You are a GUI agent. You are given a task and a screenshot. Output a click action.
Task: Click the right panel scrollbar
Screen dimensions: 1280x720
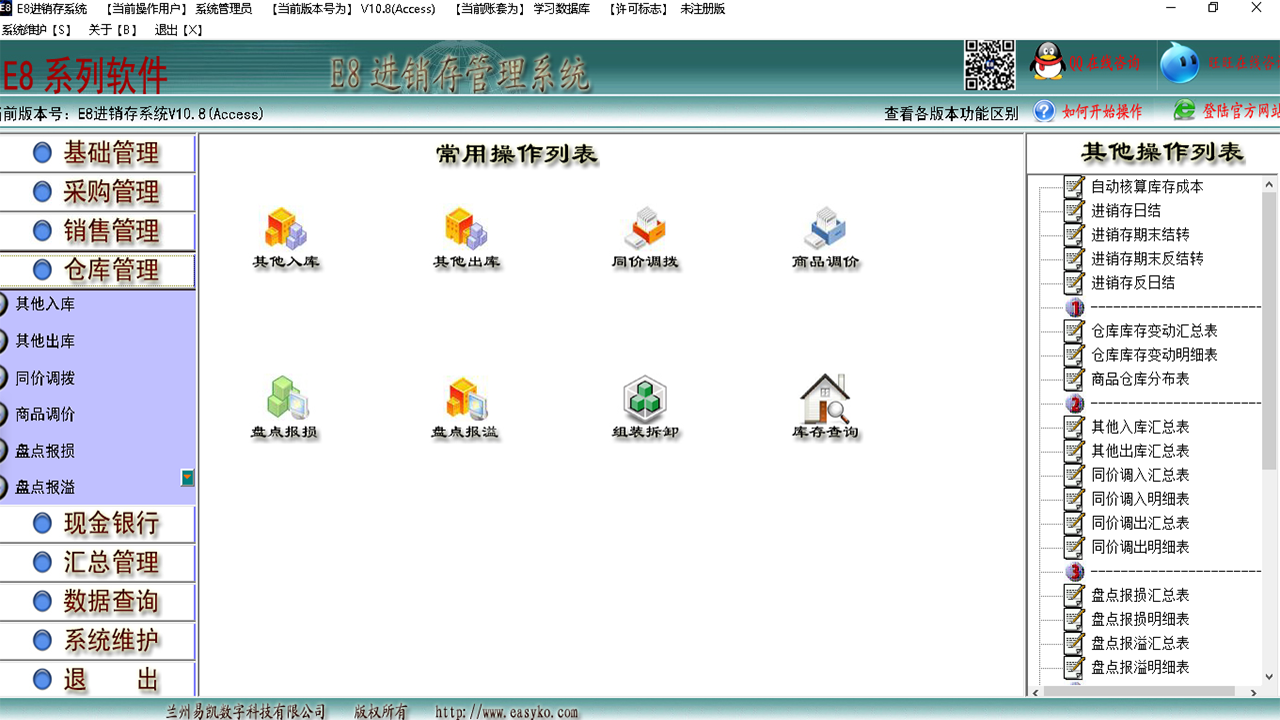tap(1270, 400)
